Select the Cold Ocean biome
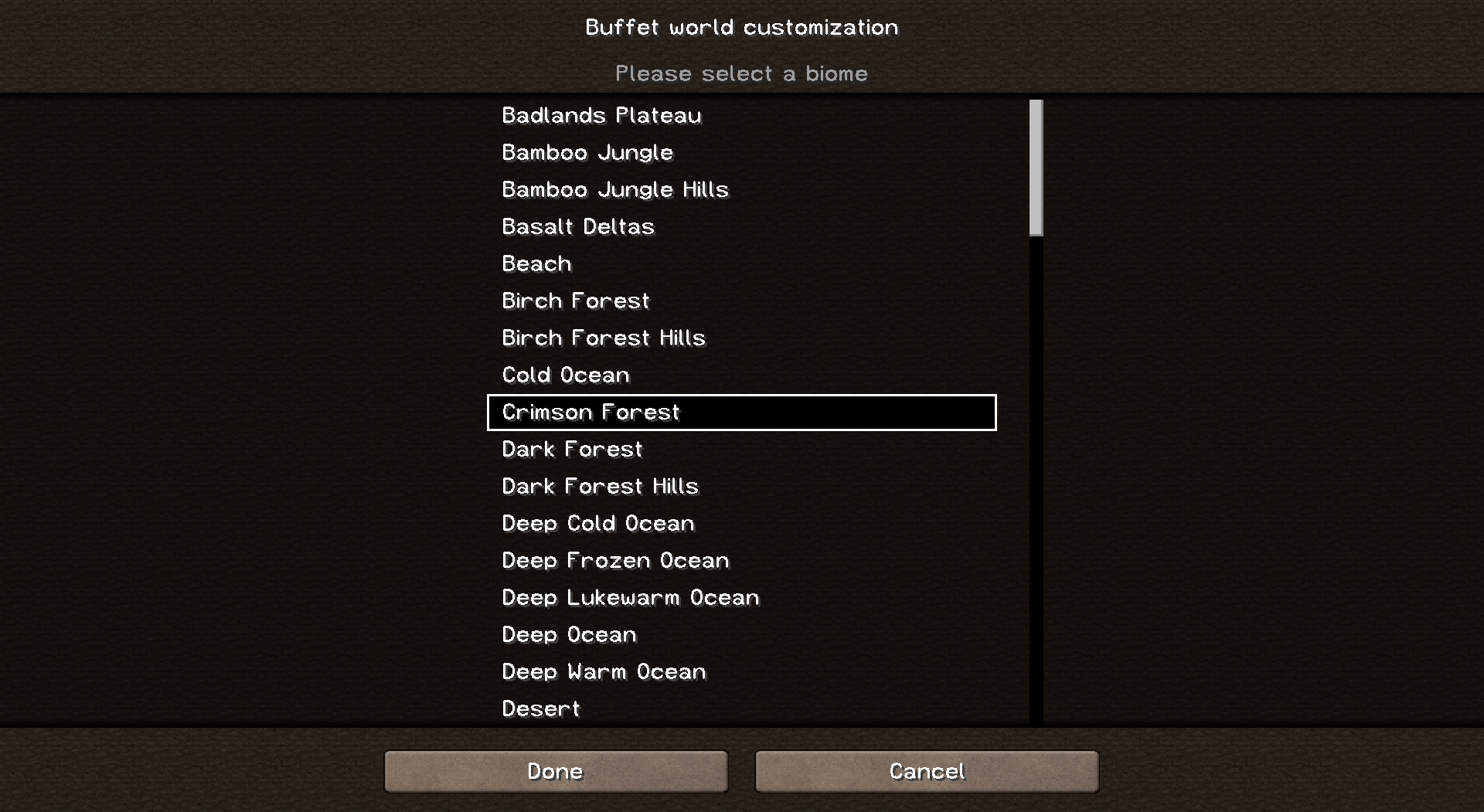 pos(565,375)
